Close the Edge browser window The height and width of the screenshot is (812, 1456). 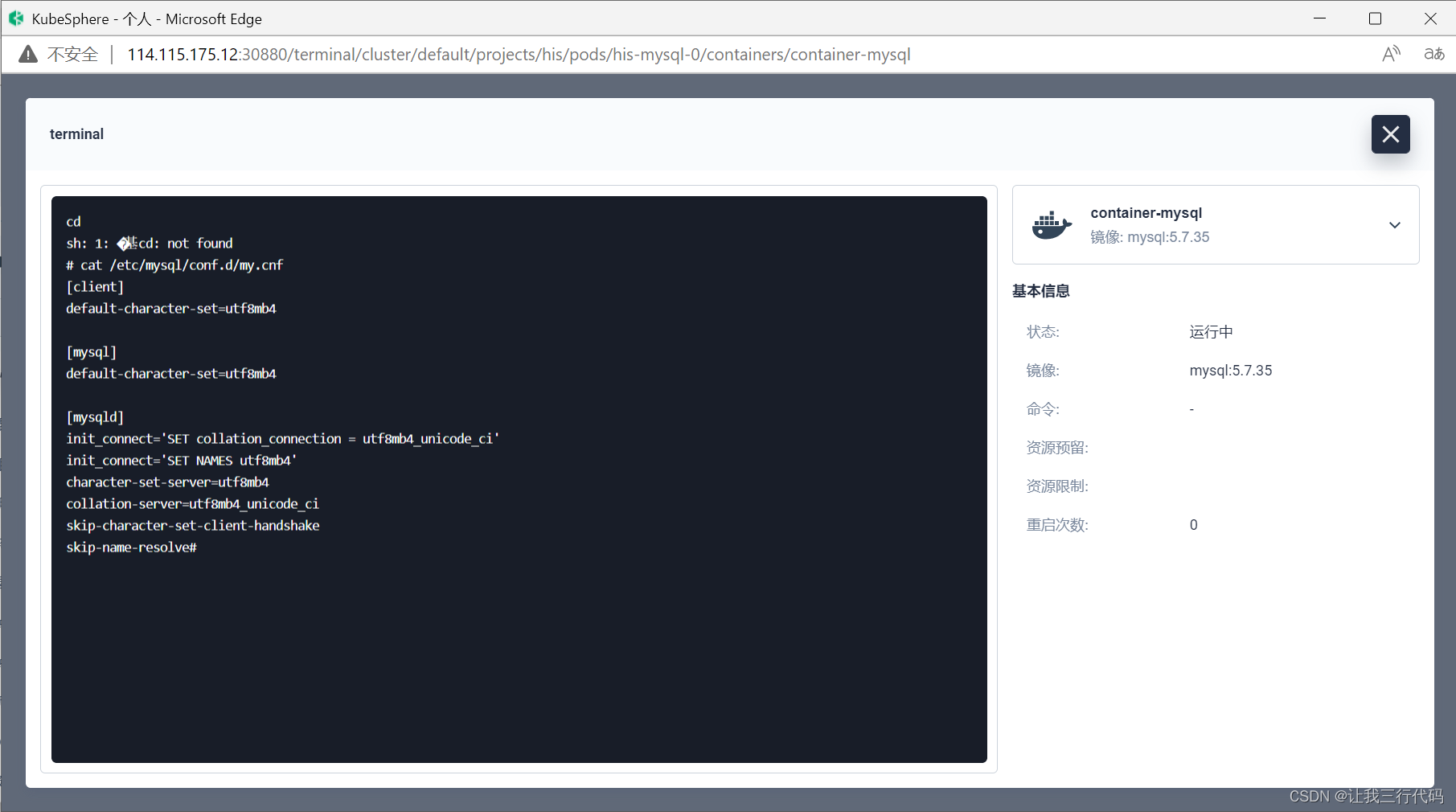tap(1430, 18)
